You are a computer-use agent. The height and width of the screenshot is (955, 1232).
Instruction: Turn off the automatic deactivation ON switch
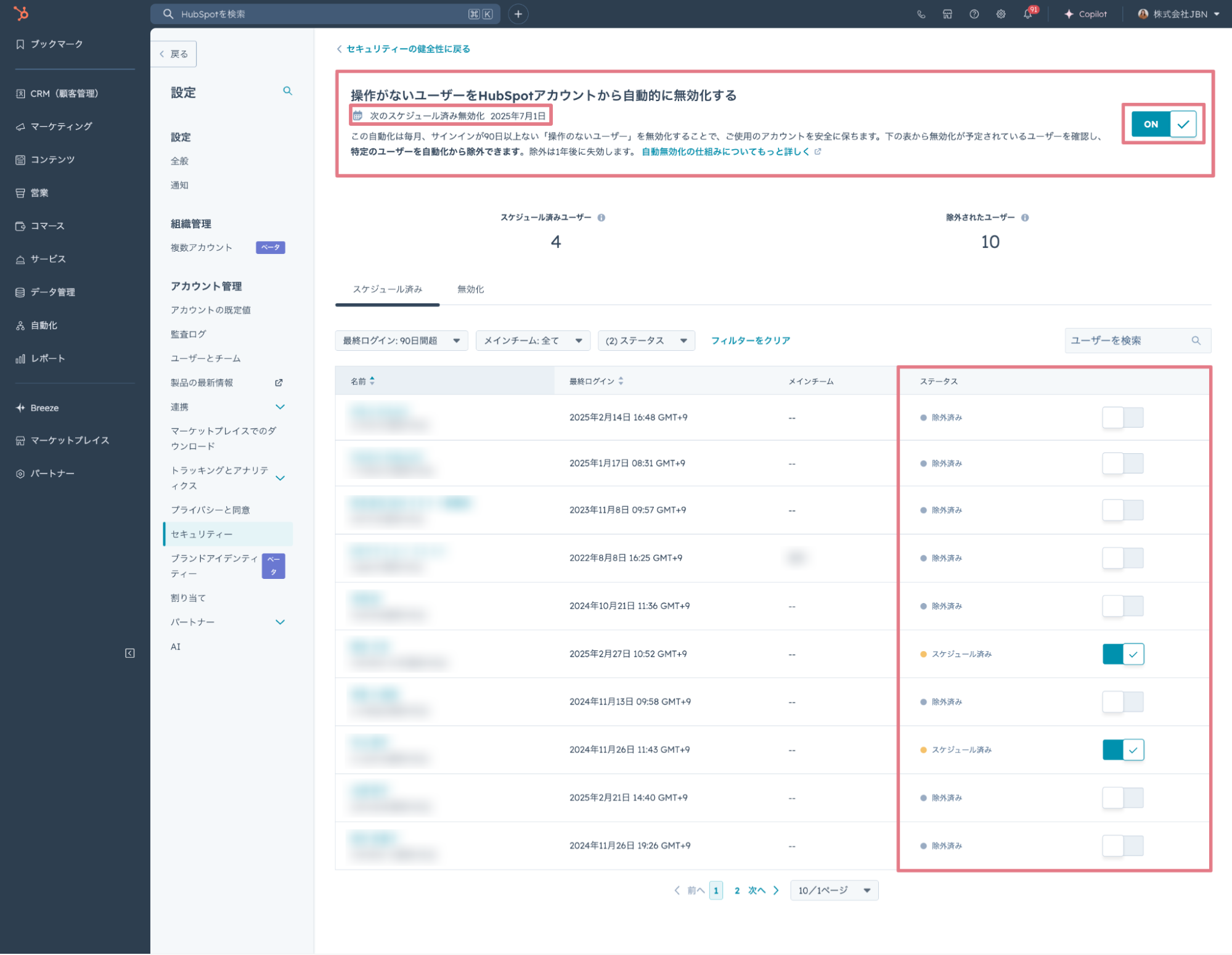coord(1164,124)
